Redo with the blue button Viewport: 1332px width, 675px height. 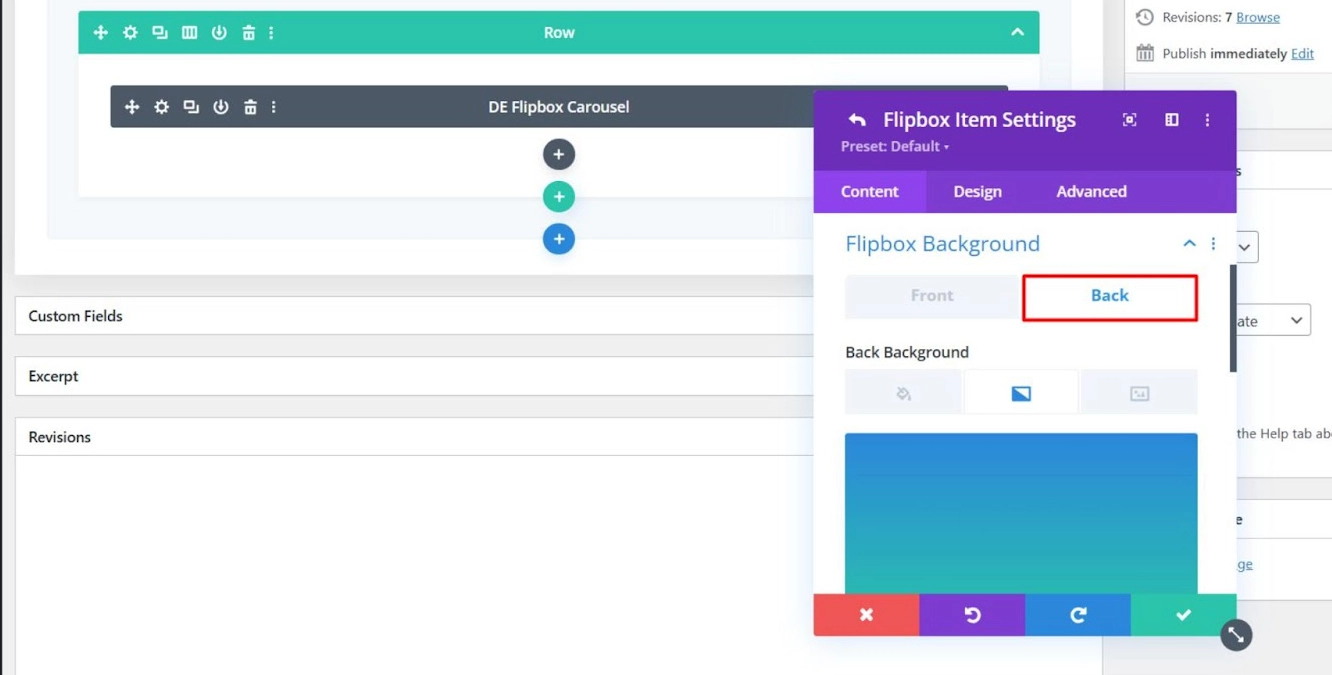[1078, 615]
